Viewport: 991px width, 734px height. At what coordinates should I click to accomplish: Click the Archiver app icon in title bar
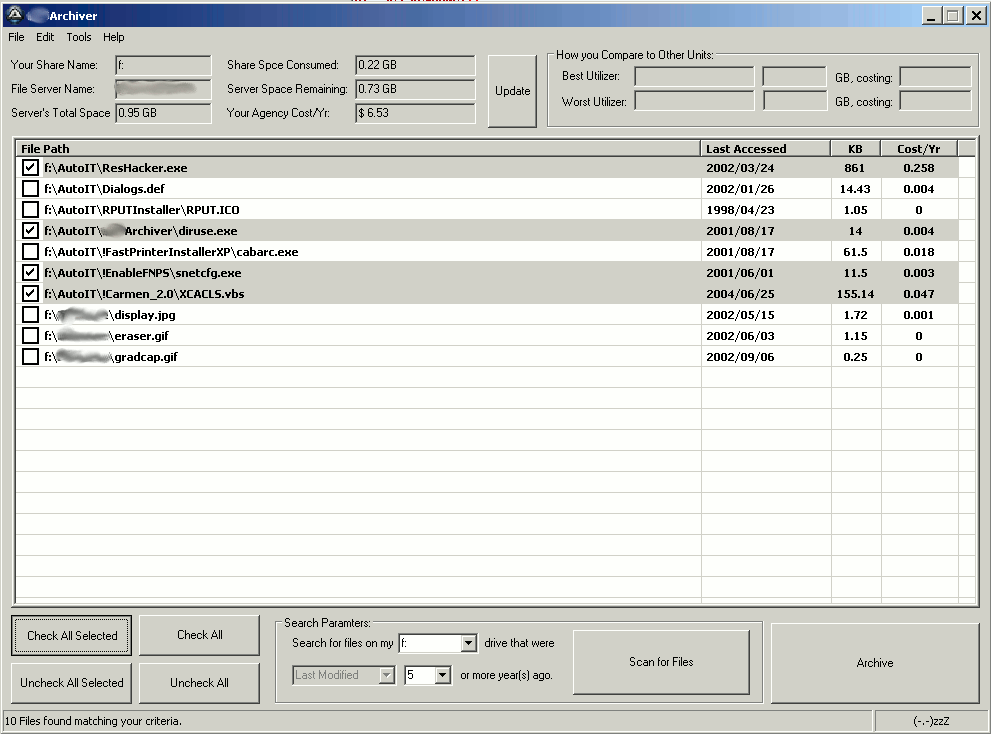[x=15, y=15]
